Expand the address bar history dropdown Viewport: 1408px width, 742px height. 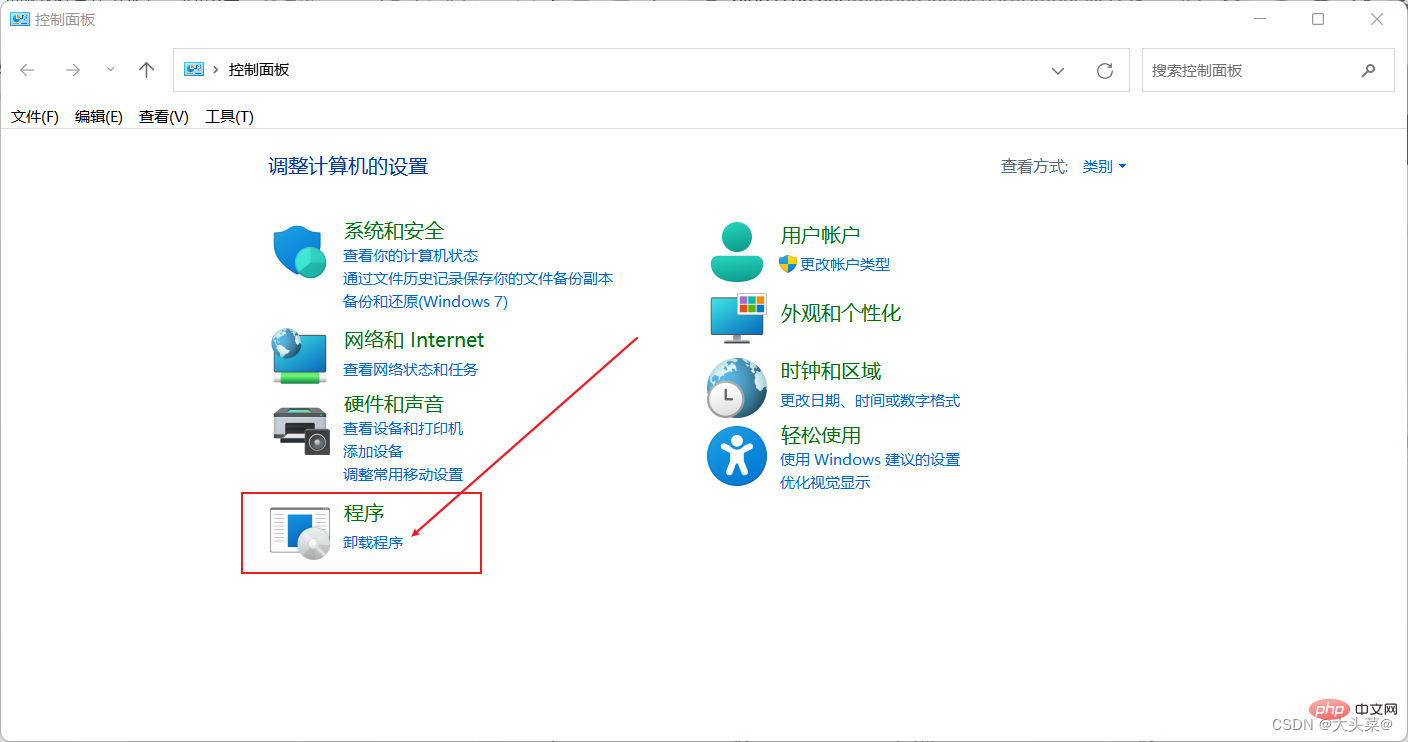click(1058, 70)
